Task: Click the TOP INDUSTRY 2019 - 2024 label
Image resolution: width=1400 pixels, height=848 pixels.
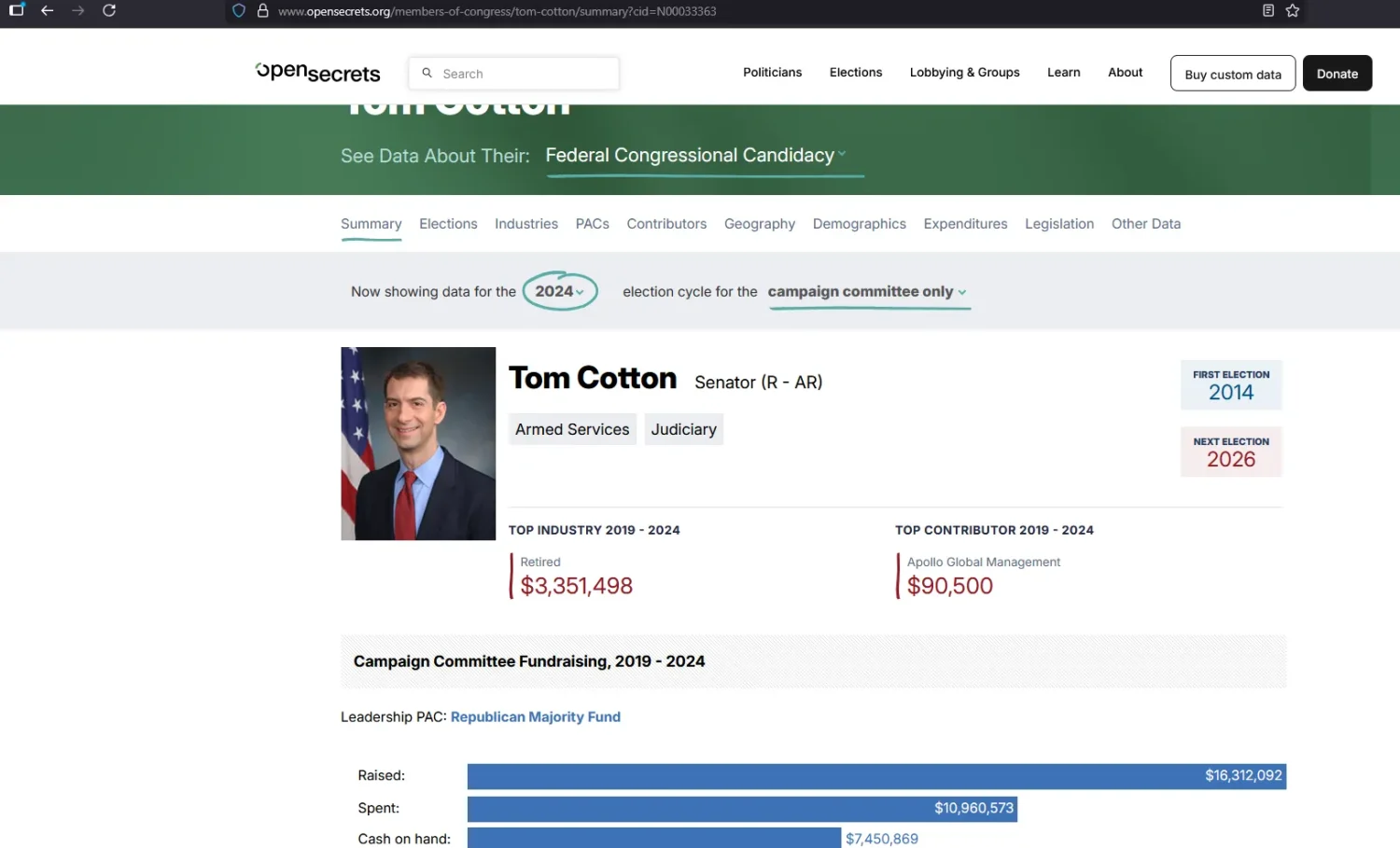Action: [595, 530]
